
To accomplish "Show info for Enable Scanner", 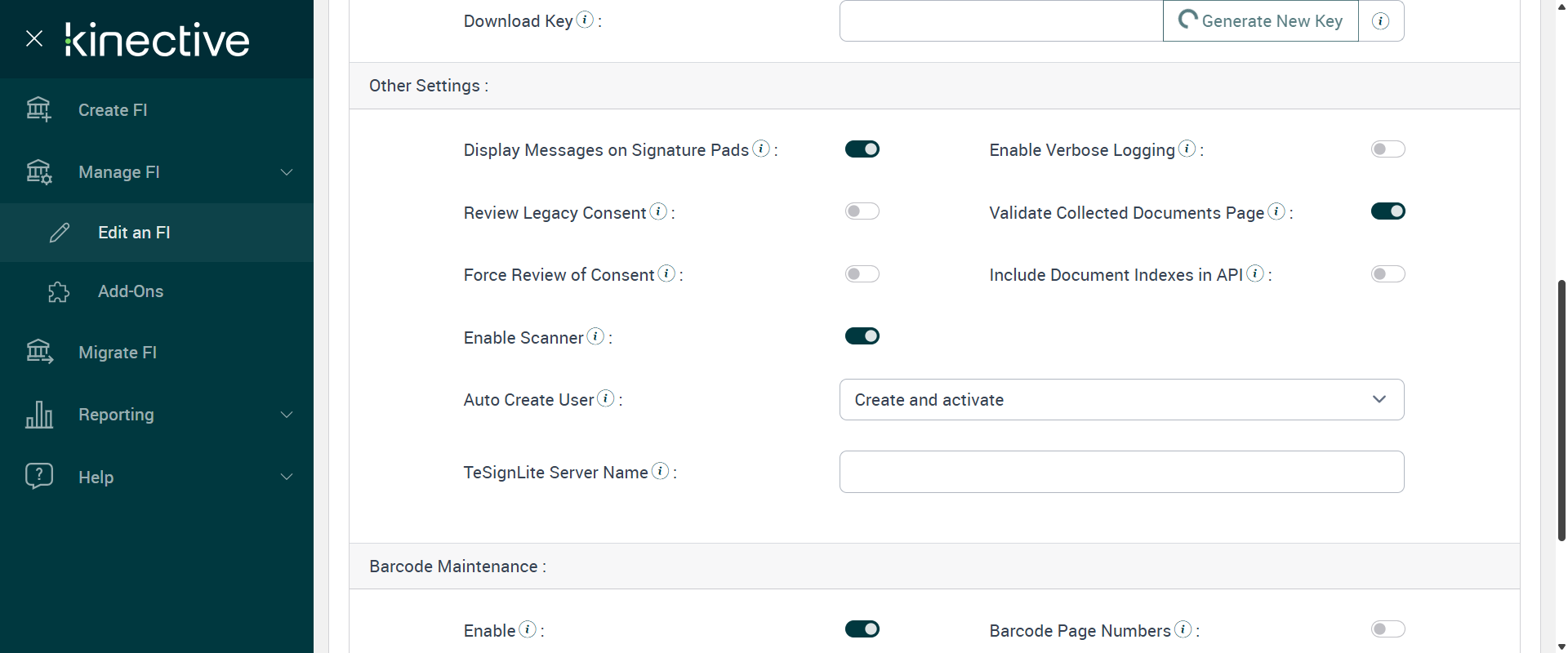I will click(x=596, y=336).
